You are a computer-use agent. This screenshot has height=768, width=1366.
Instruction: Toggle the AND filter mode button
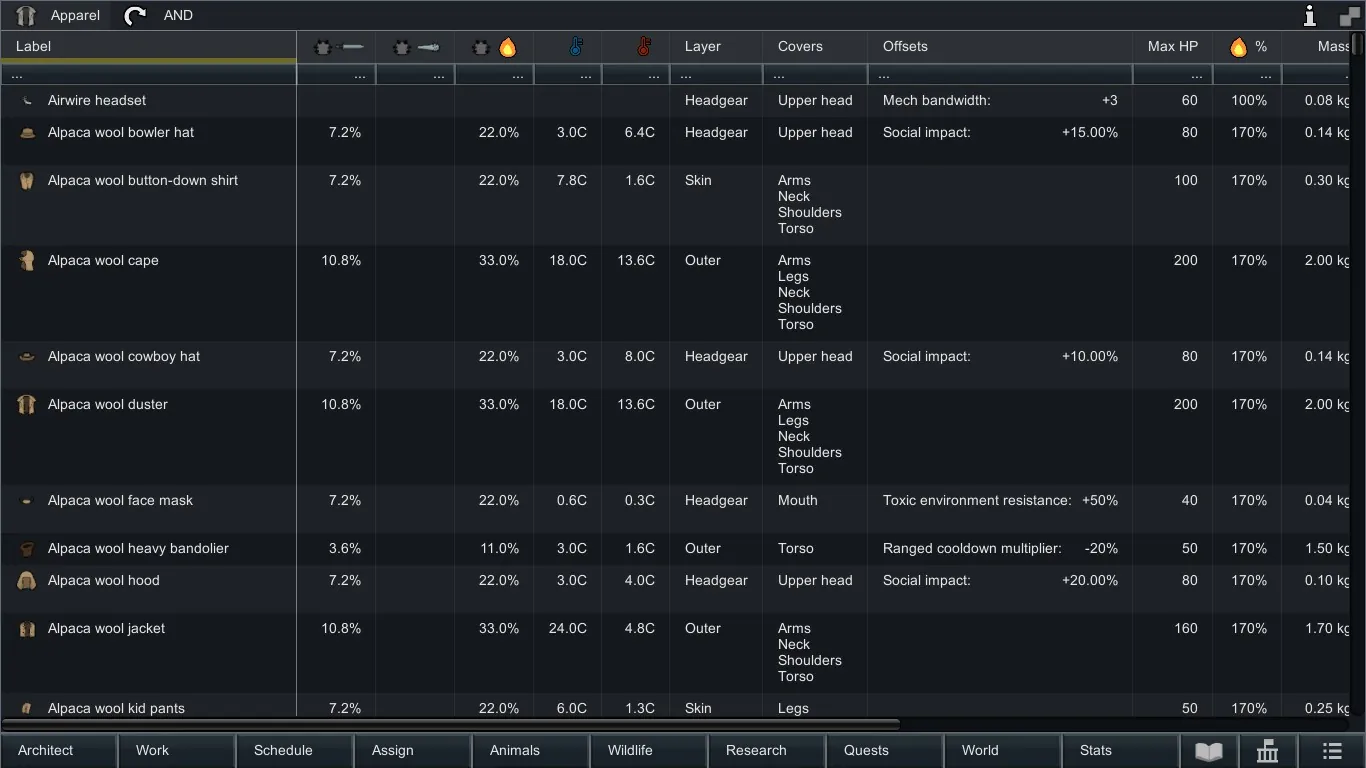[x=178, y=15]
